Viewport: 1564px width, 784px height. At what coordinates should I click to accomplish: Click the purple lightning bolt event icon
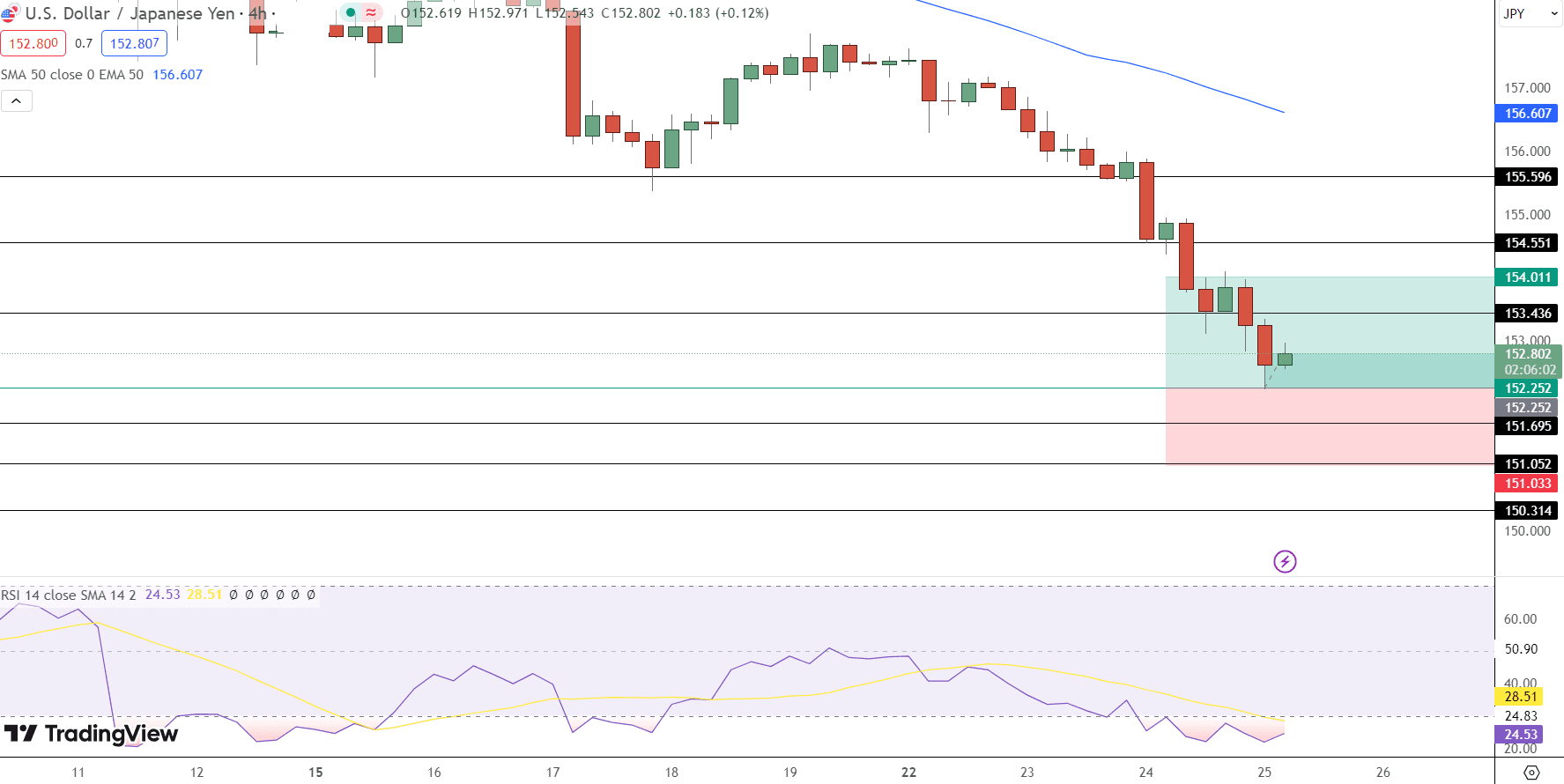[x=1285, y=561]
